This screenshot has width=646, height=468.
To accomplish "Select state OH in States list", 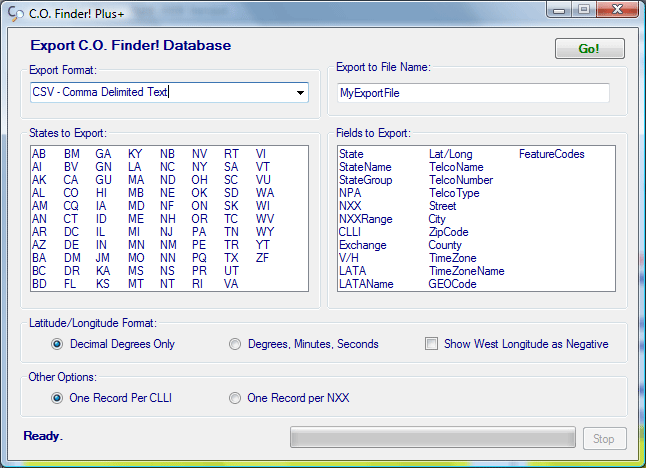I will (199, 180).
